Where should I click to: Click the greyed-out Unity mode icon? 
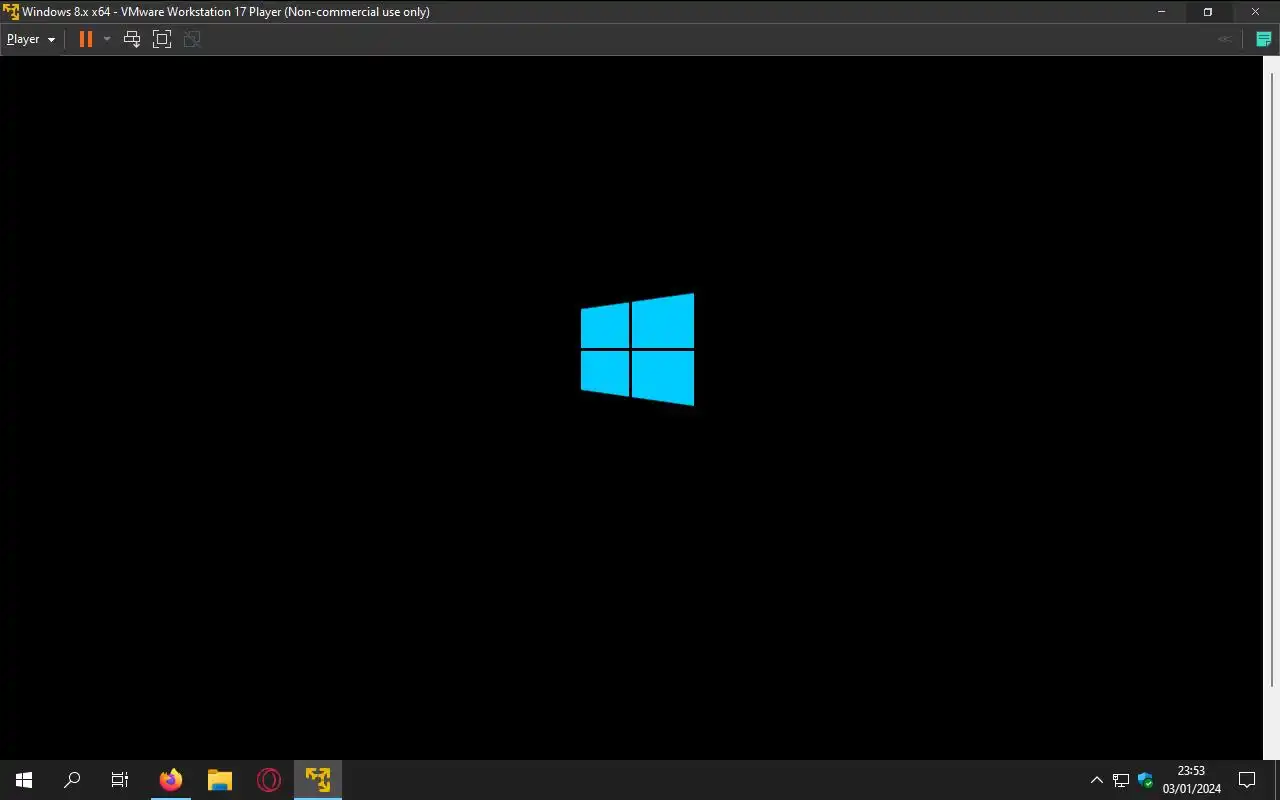click(192, 39)
